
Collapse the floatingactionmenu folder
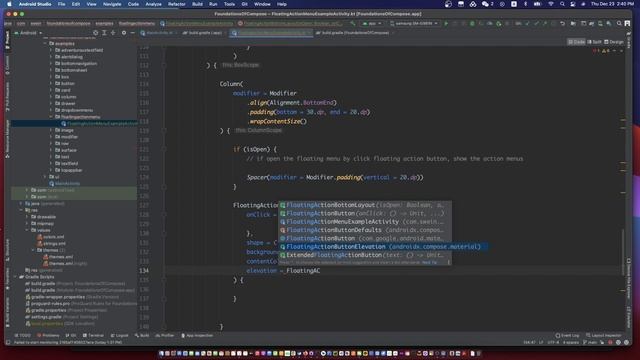[51, 117]
